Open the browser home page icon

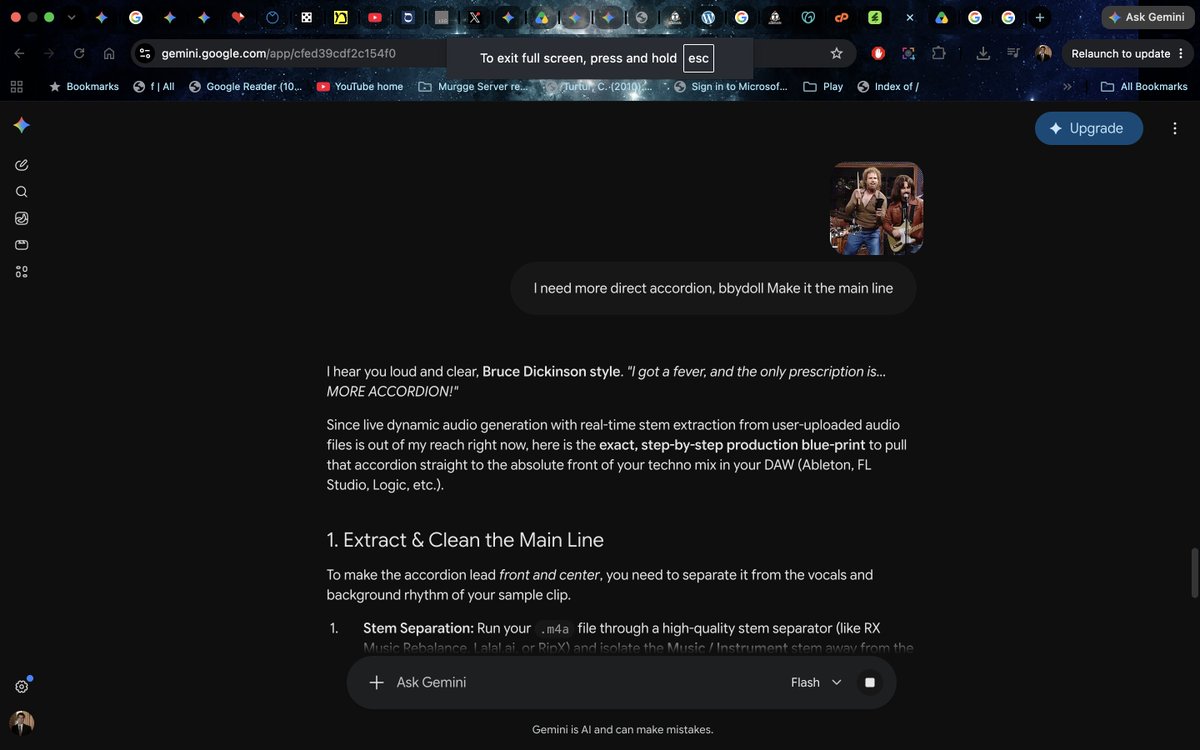click(109, 54)
